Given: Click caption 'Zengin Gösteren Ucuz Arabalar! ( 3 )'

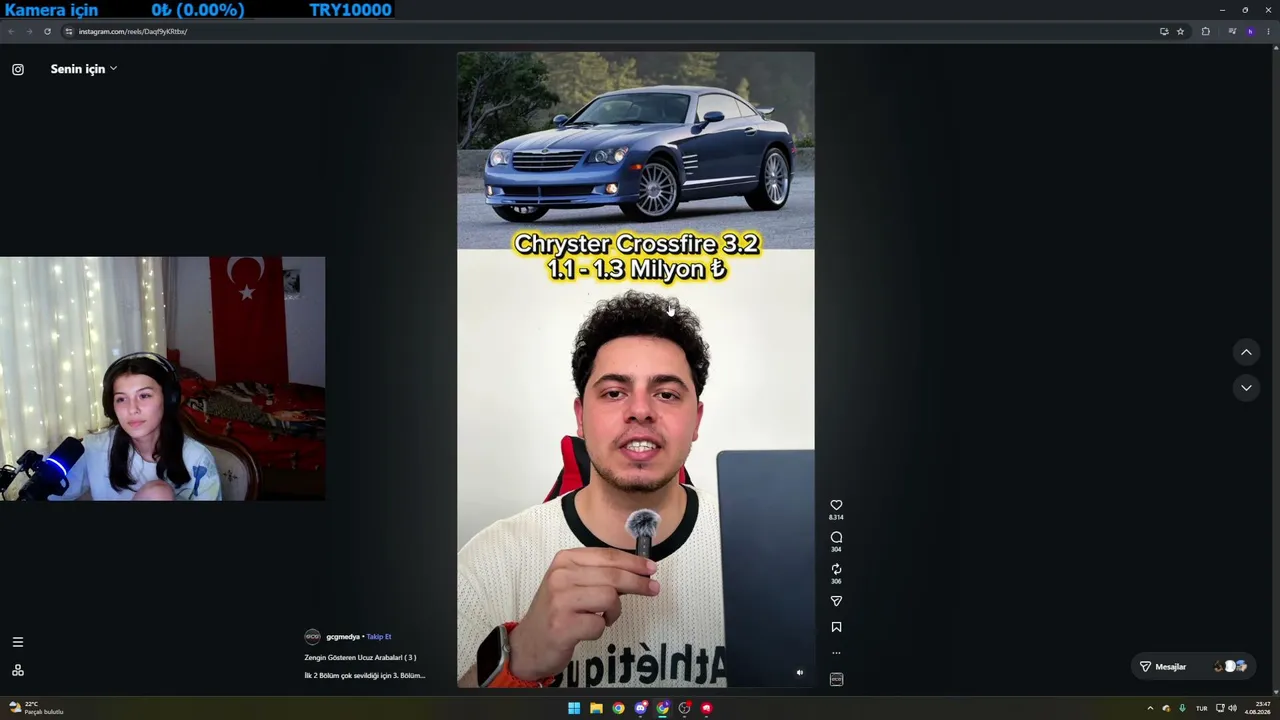Looking at the screenshot, I should click(360, 657).
